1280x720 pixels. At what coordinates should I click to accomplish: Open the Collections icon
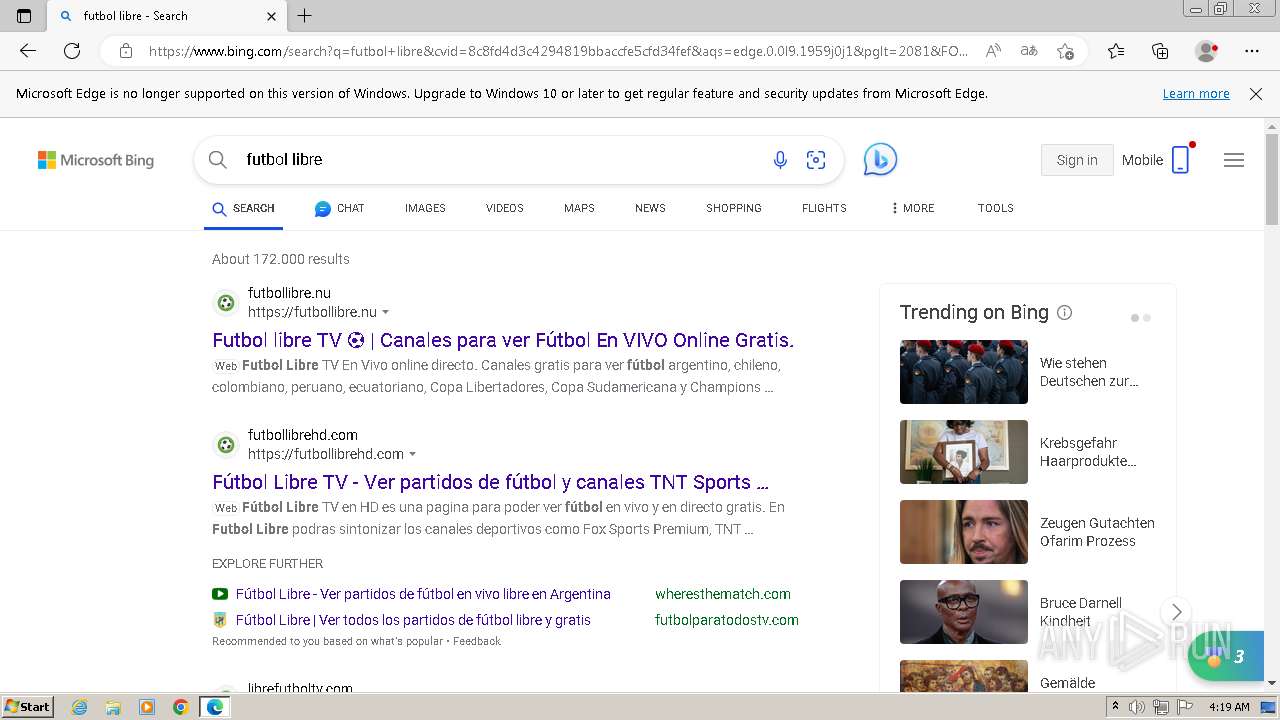1160,51
